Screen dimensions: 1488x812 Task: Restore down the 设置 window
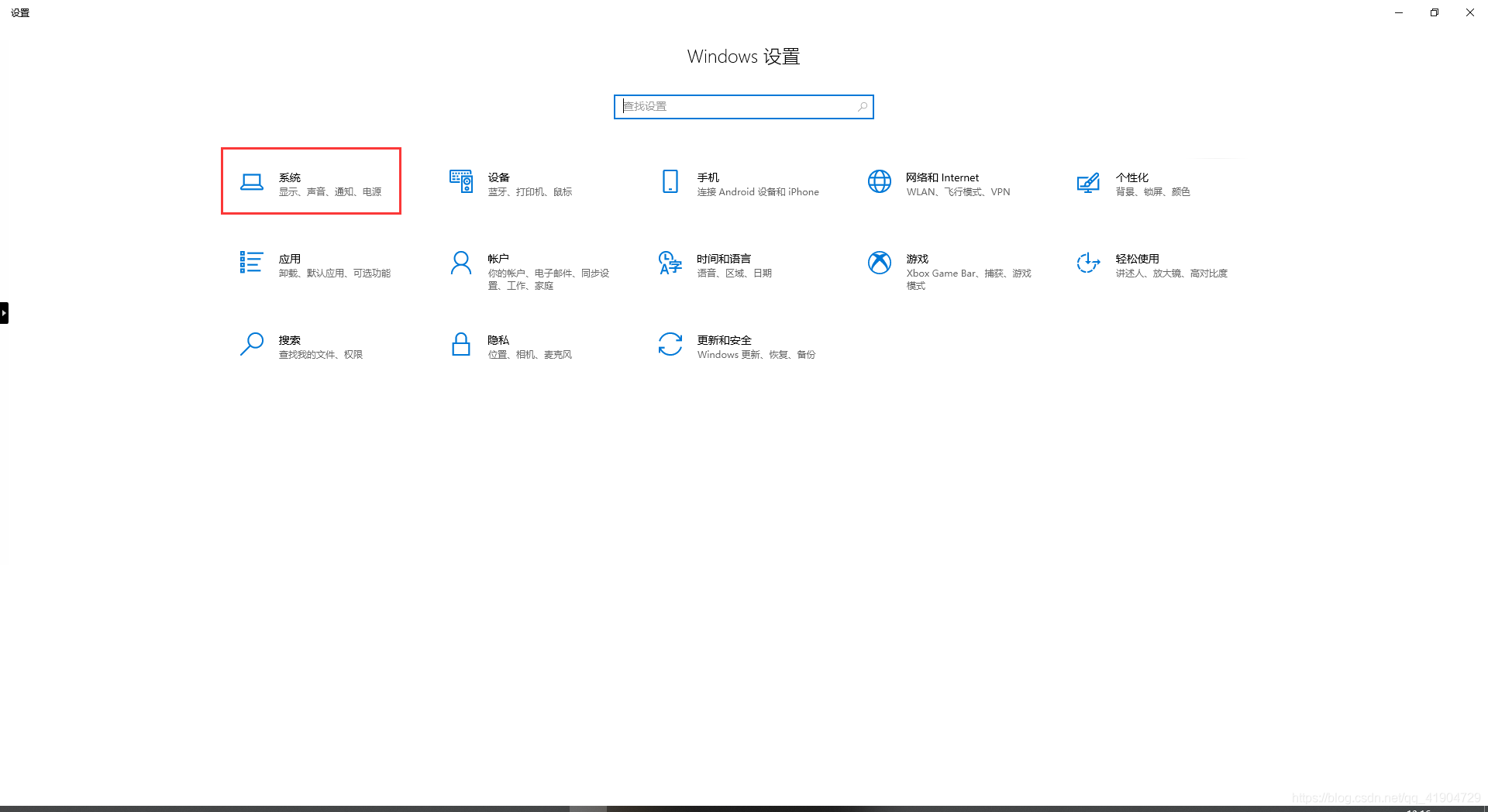click(1435, 12)
